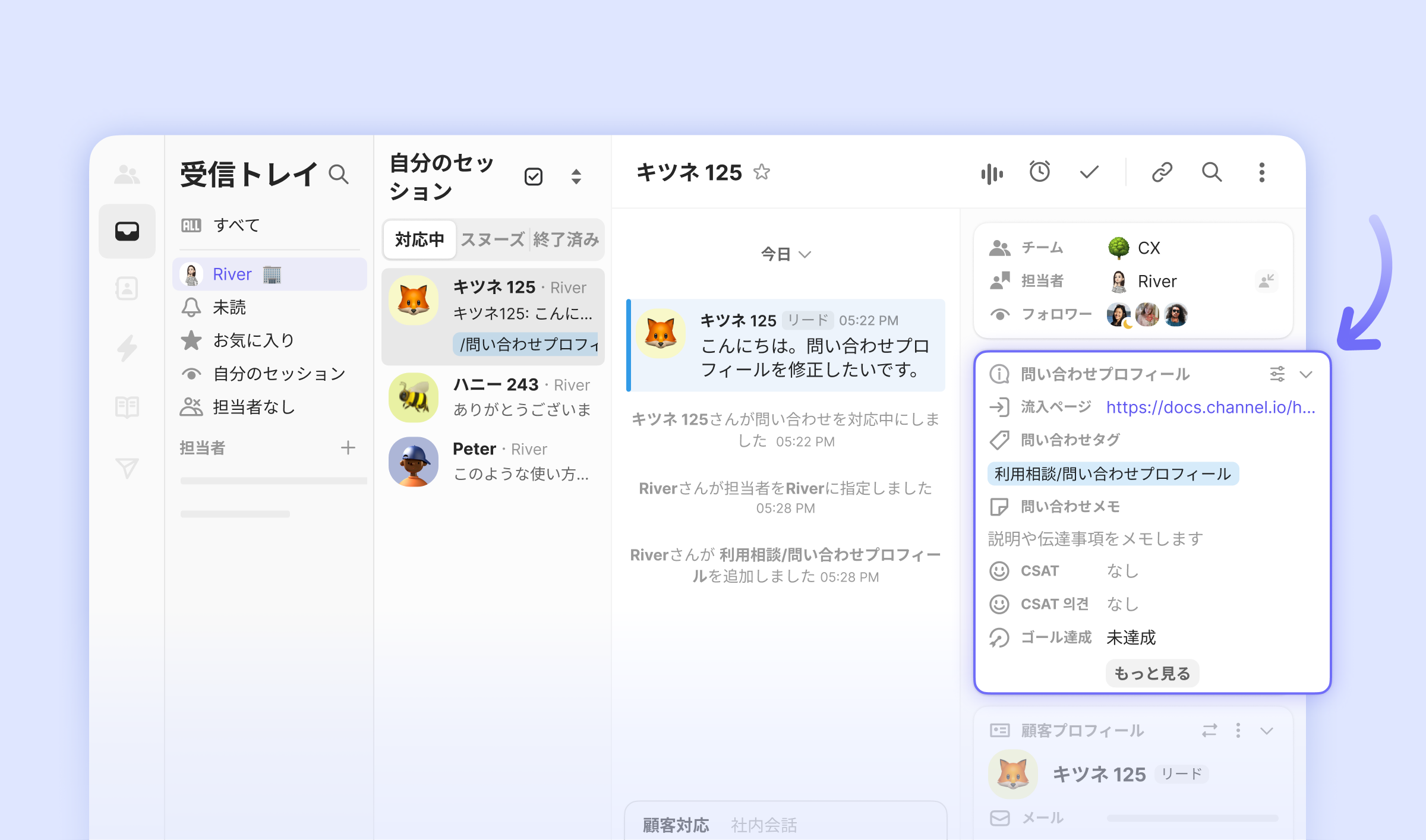This screenshot has height=840, width=1426.
Task: Toggle multi-select checkbox in session list
Action: click(x=533, y=176)
